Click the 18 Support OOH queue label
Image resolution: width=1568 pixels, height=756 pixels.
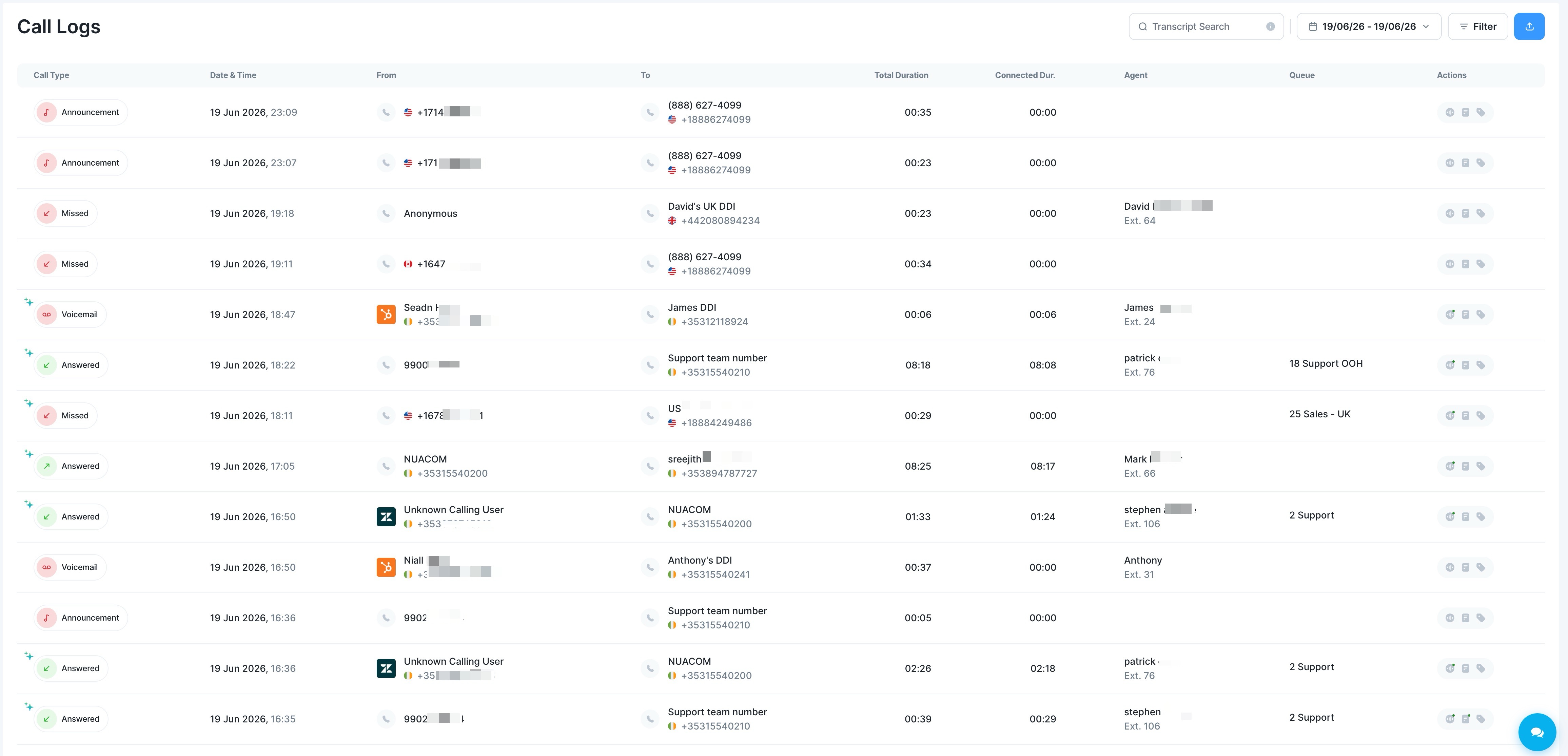pyautogui.click(x=1326, y=364)
